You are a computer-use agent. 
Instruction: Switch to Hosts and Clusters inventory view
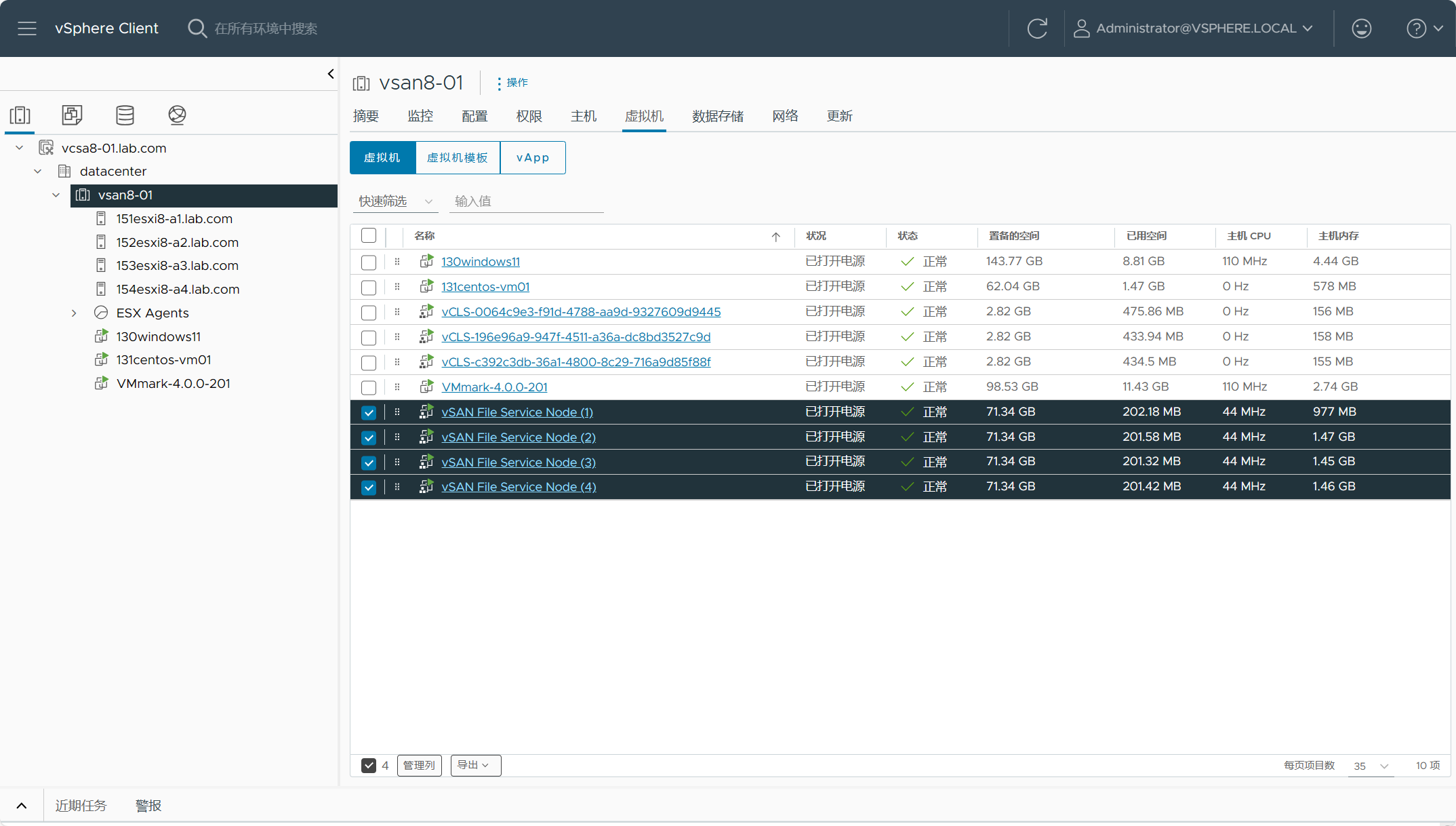tap(20, 115)
